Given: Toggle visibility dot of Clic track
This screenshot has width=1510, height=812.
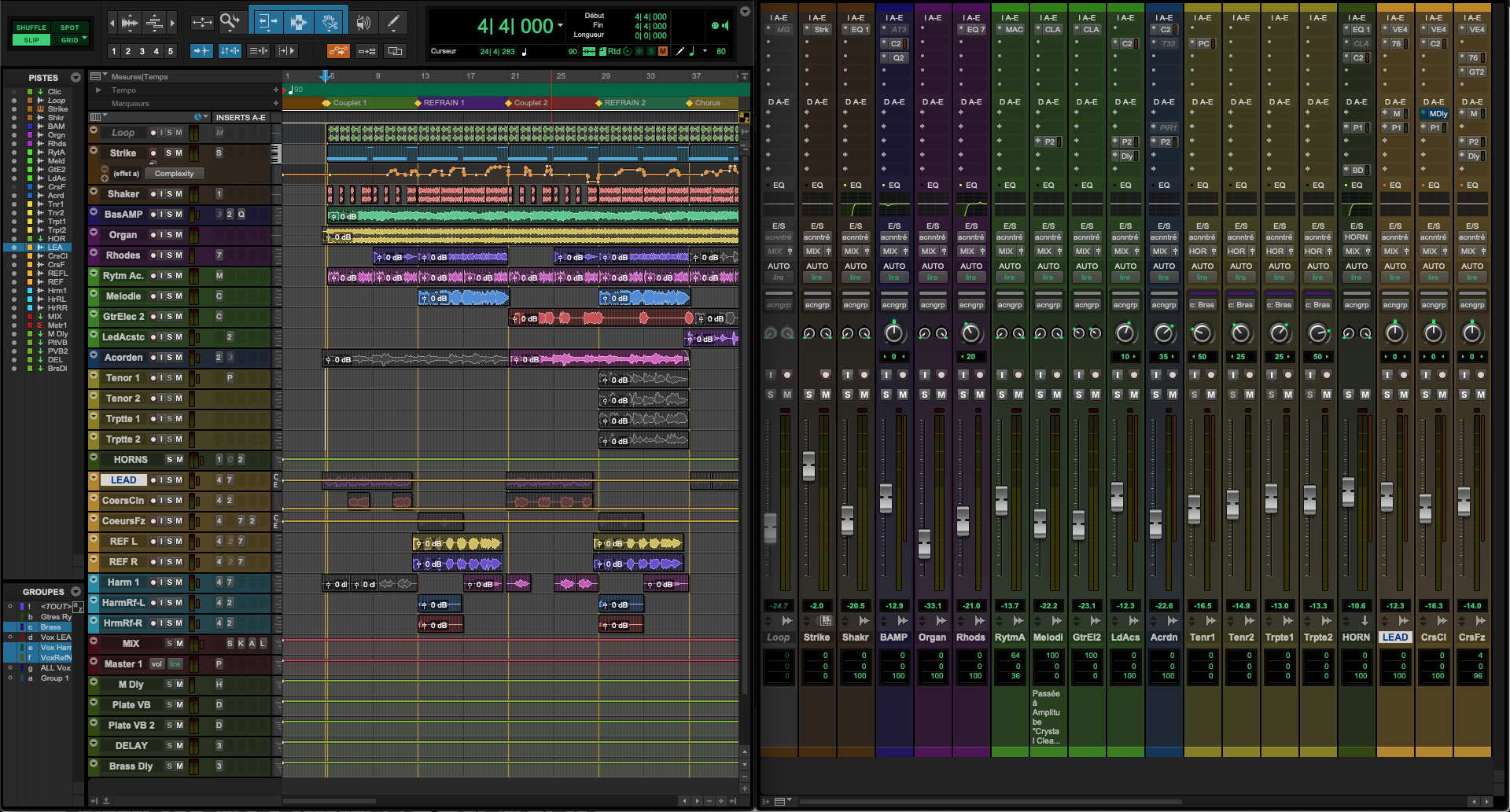Looking at the screenshot, I should point(13,92).
